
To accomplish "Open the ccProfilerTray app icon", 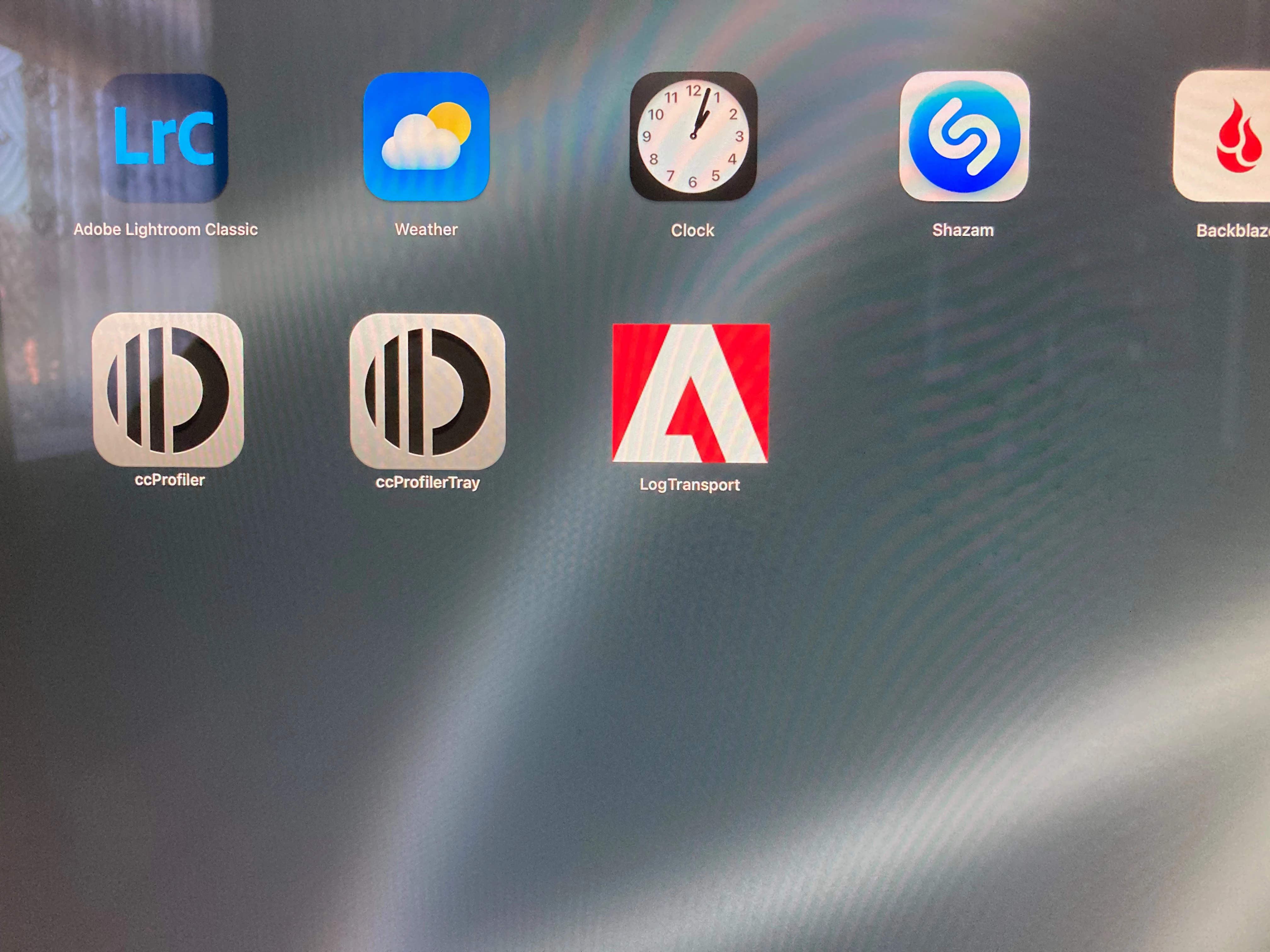I will 427,391.
